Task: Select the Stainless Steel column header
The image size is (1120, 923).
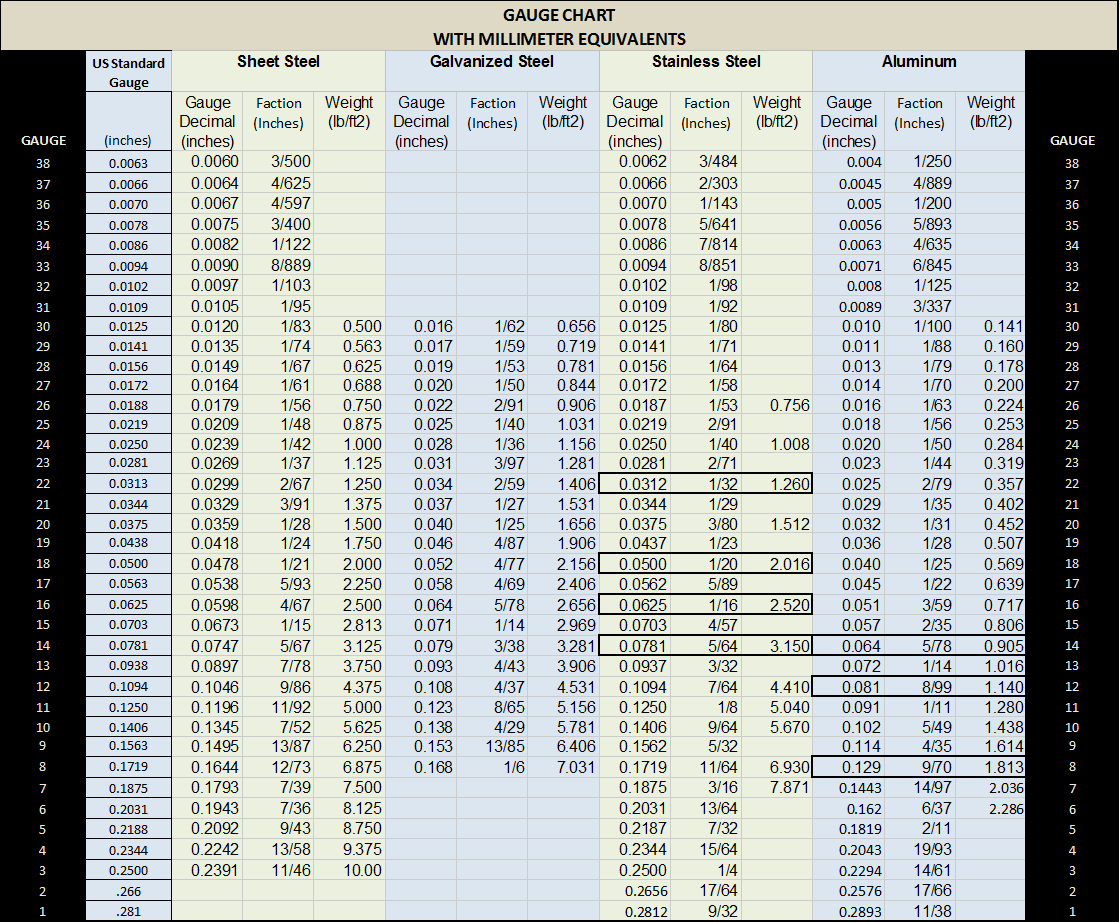Action: (x=705, y=61)
